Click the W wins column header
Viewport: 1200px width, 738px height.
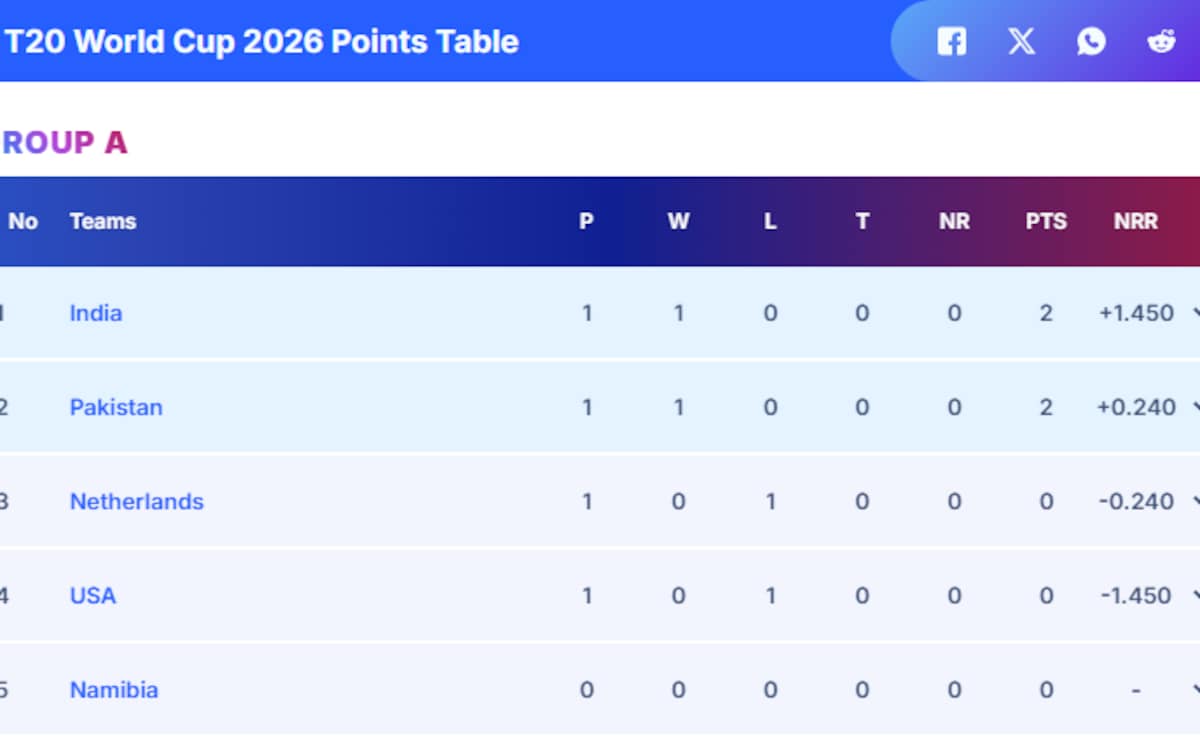[x=678, y=221]
